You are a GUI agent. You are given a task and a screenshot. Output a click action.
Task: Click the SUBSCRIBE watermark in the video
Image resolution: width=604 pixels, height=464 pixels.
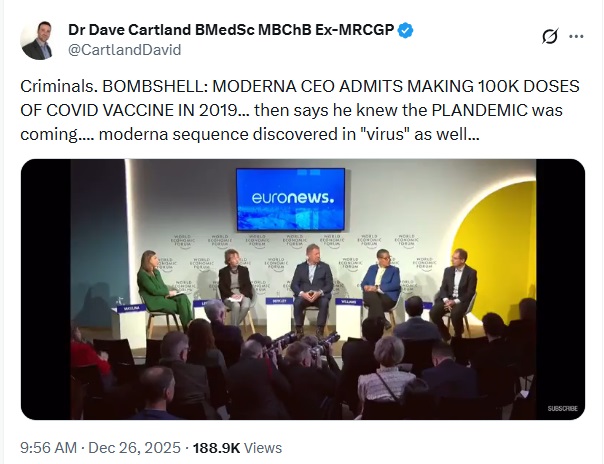tap(562, 408)
